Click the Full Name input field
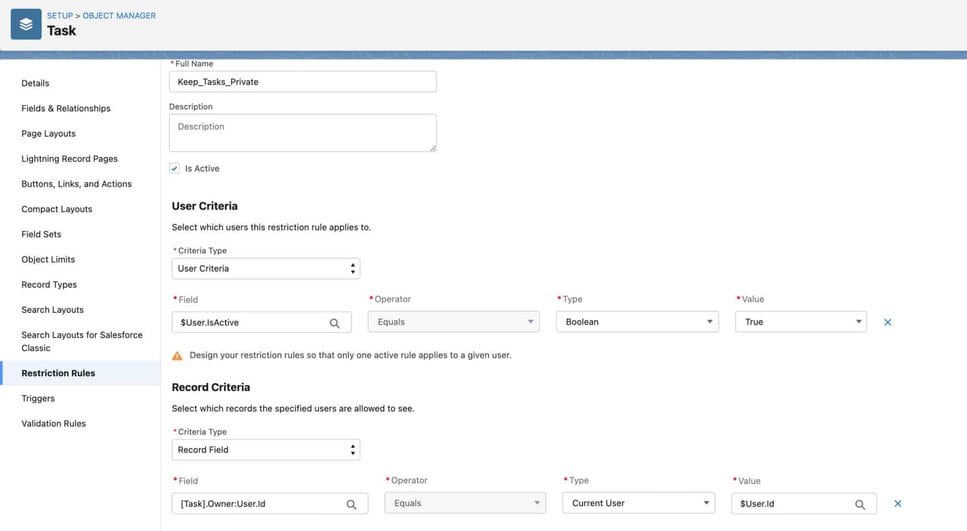The image size is (967, 531). click(302, 82)
